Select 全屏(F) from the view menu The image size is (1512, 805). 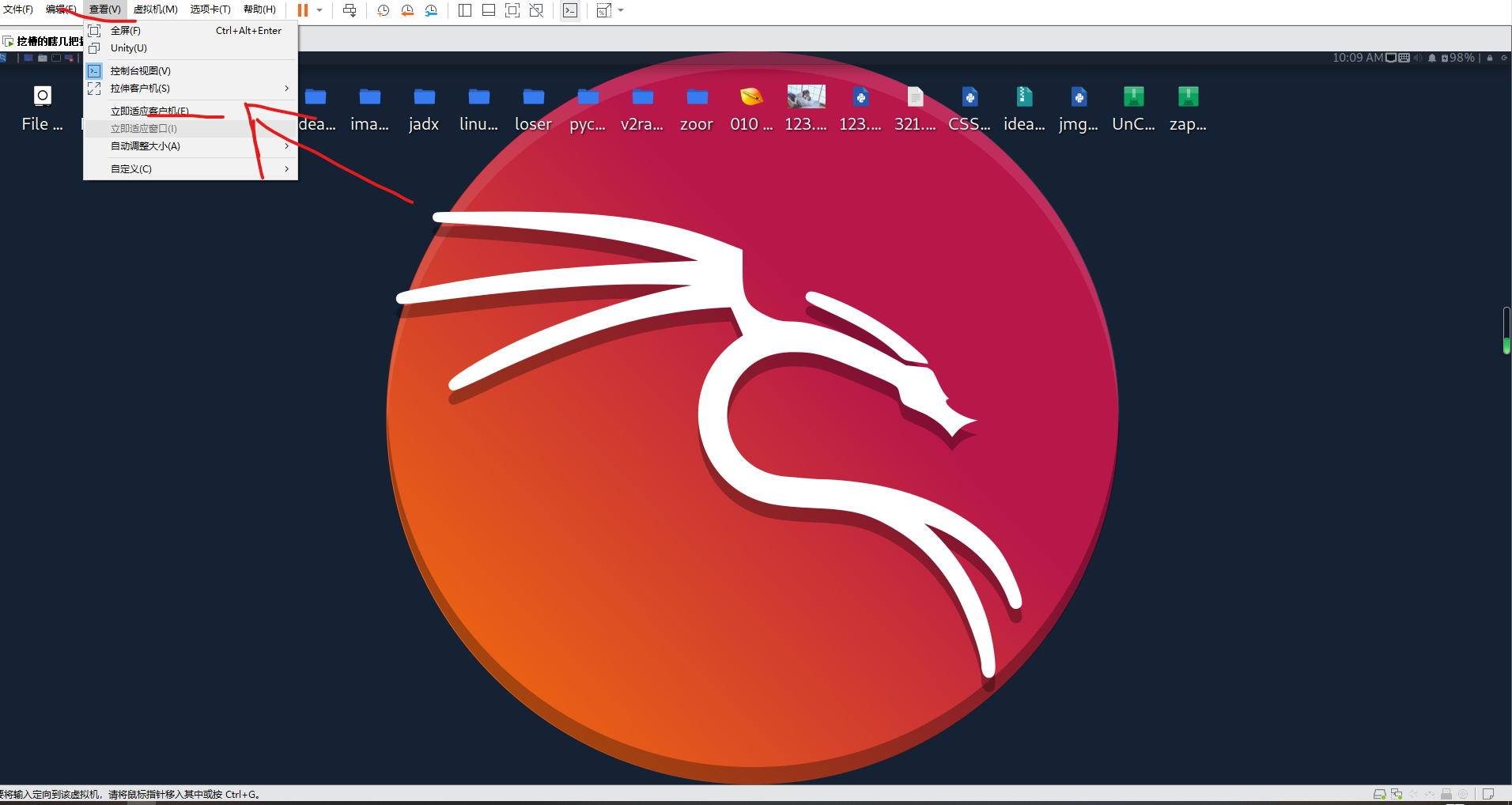pos(191,31)
